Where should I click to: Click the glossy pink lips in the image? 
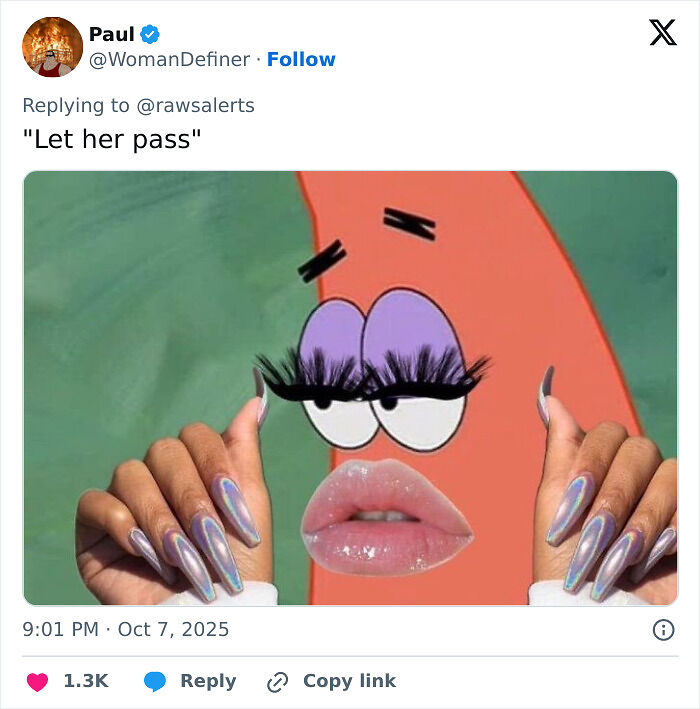click(387, 518)
